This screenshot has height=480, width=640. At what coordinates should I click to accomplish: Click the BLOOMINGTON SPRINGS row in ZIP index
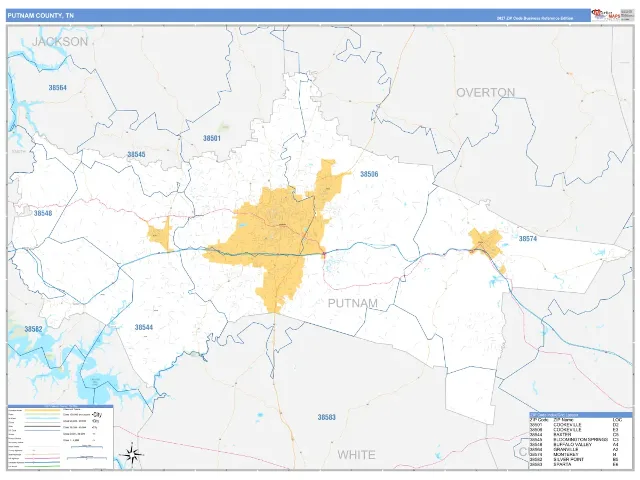point(580,440)
